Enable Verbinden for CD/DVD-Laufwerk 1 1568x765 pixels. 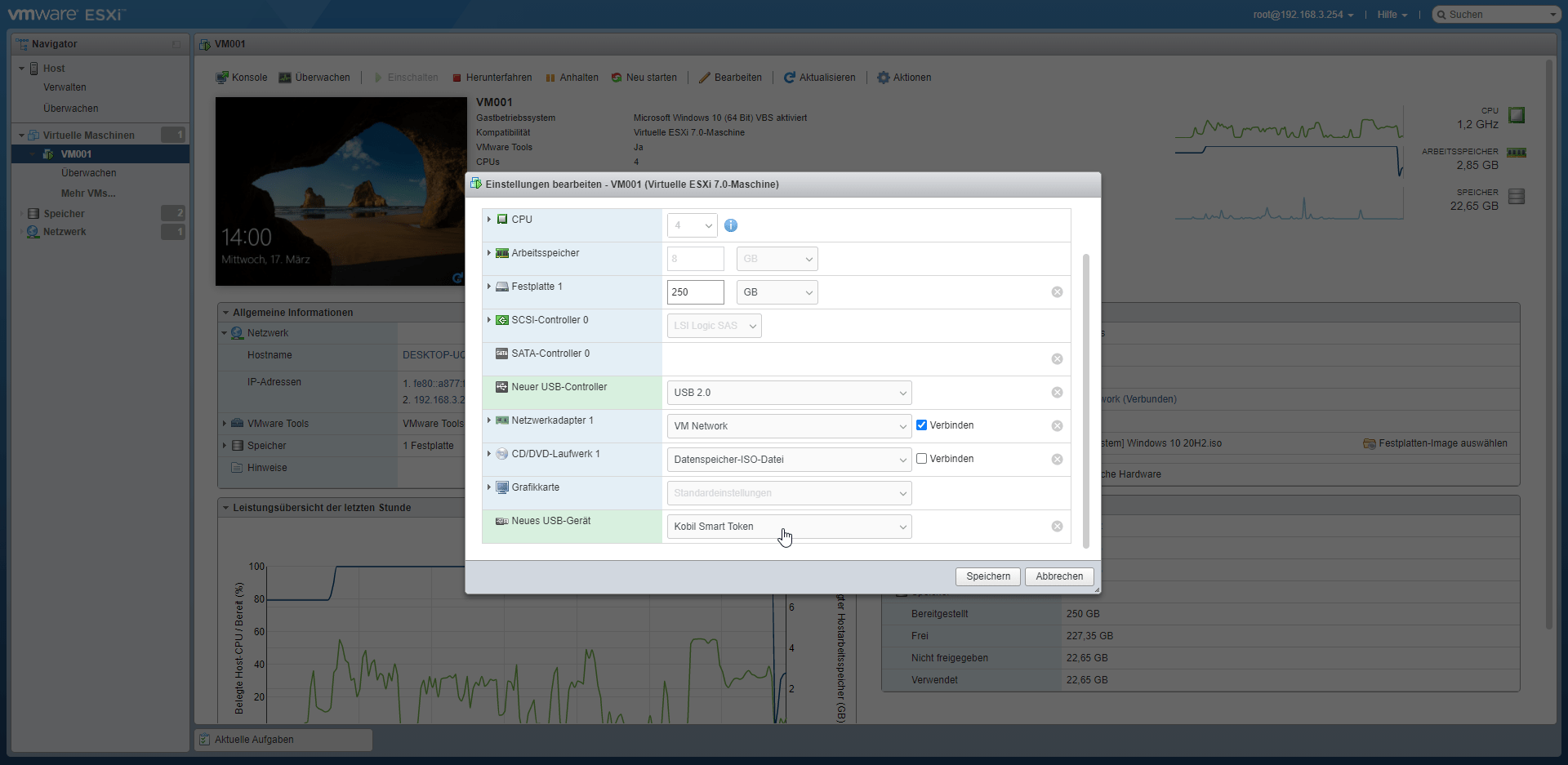point(921,459)
